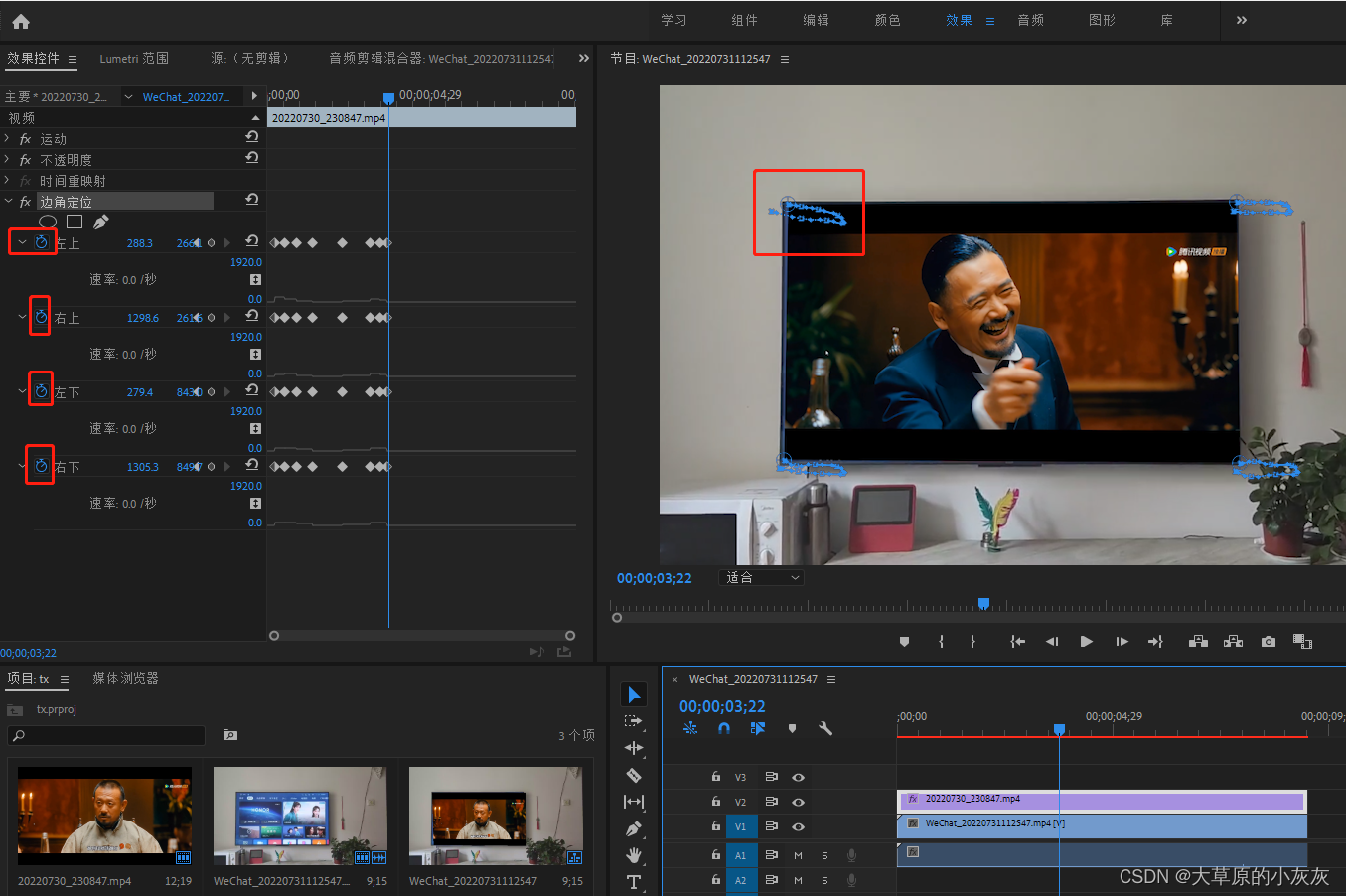
Task: Switch to the 学习 workspace
Action: tap(673, 20)
